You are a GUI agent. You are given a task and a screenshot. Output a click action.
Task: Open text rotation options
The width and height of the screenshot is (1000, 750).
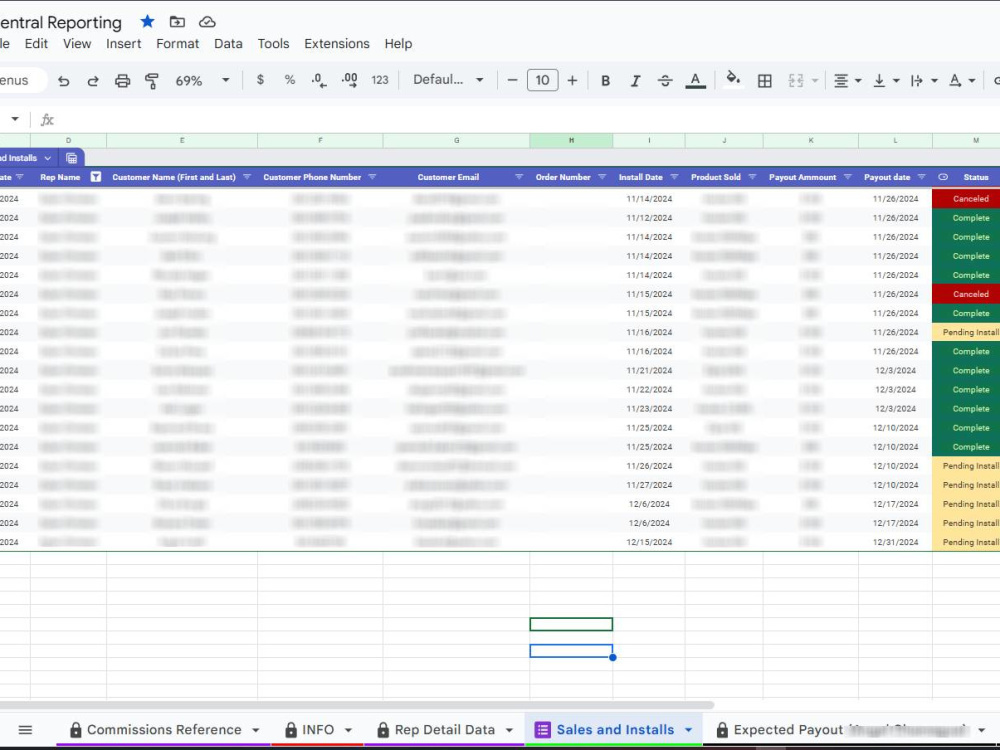[x=962, y=80]
